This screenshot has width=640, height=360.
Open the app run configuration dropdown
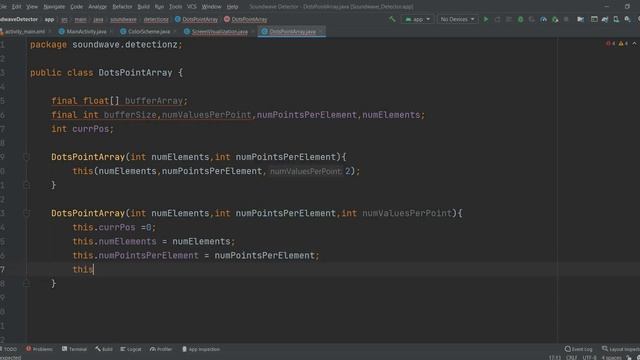coord(417,19)
